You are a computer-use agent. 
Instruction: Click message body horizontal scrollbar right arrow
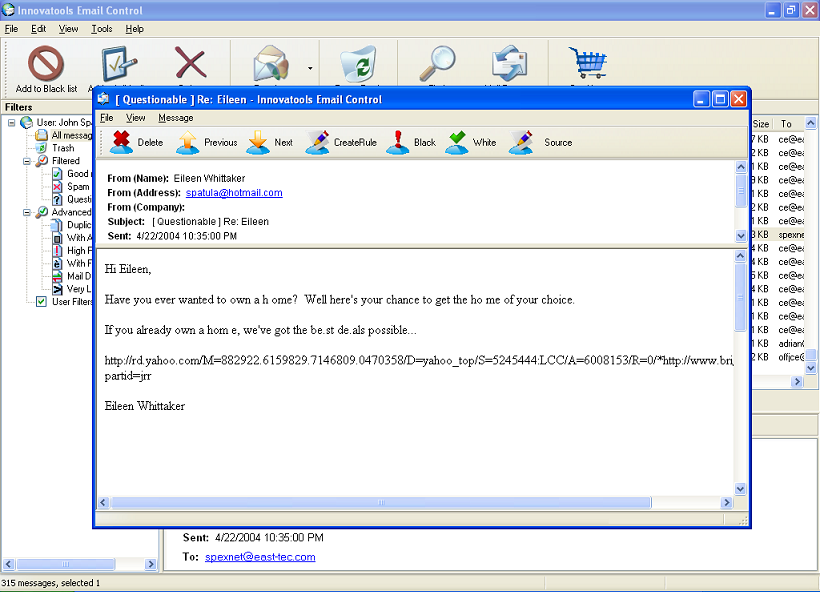pos(726,503)
